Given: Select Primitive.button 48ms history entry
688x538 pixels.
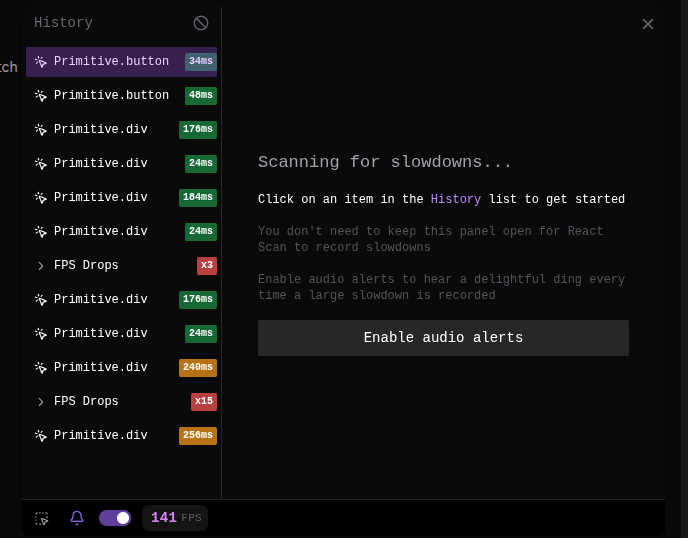Looking at the screenshot, I should point(121,95).
